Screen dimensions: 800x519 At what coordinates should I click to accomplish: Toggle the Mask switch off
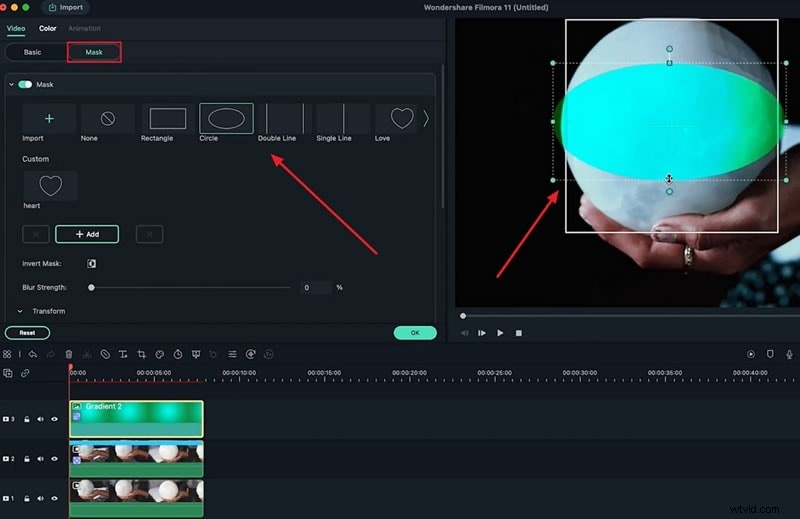(x=25, y=84)
